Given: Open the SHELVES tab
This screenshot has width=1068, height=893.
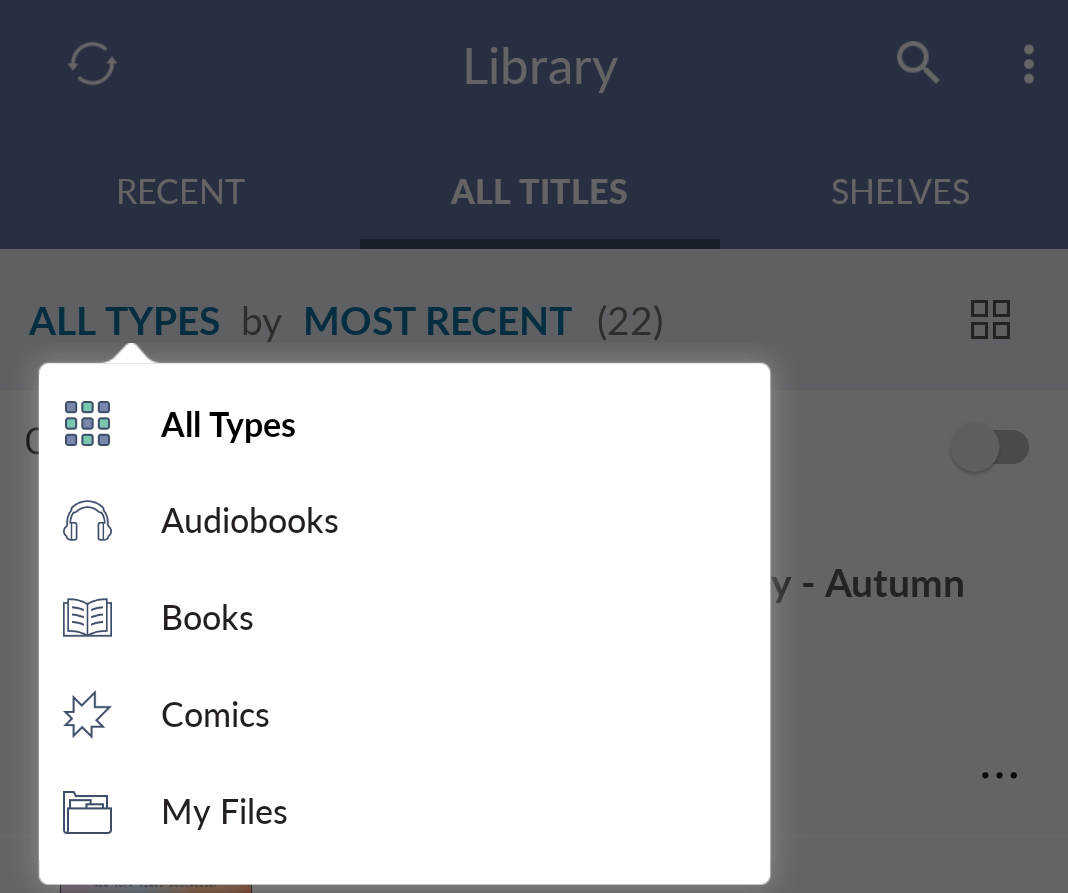Looking at the screenshot, I should (899, 191).
